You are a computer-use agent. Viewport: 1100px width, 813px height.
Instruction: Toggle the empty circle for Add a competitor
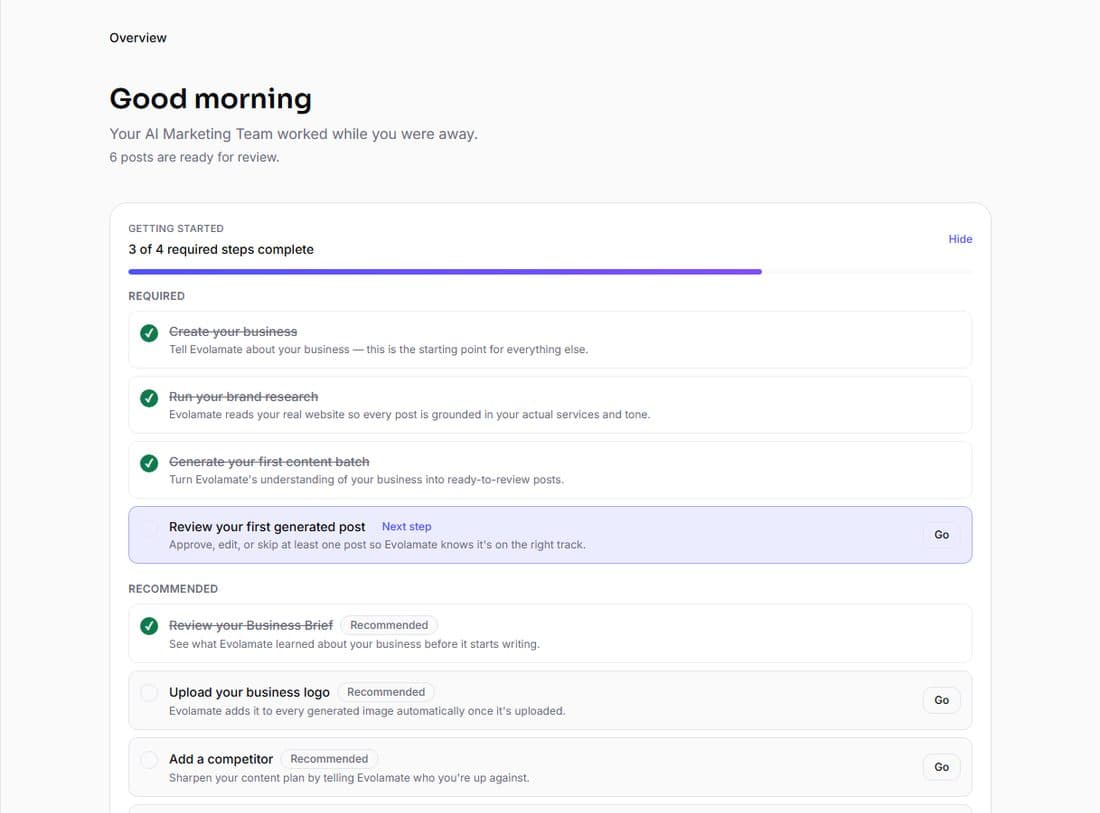(x=149, y=760)
